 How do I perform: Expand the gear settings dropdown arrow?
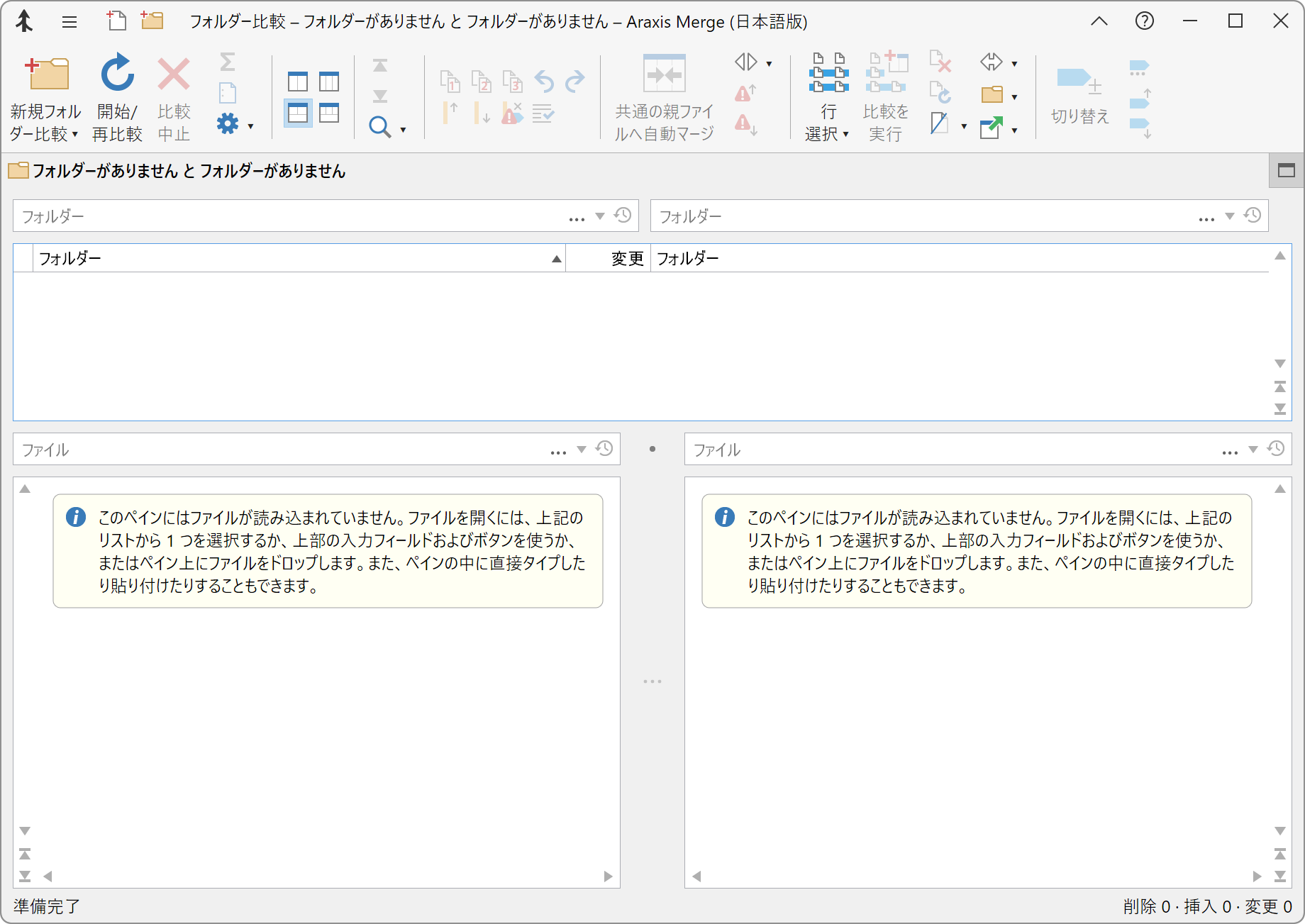pyautogui.click(x=250, y=126)
